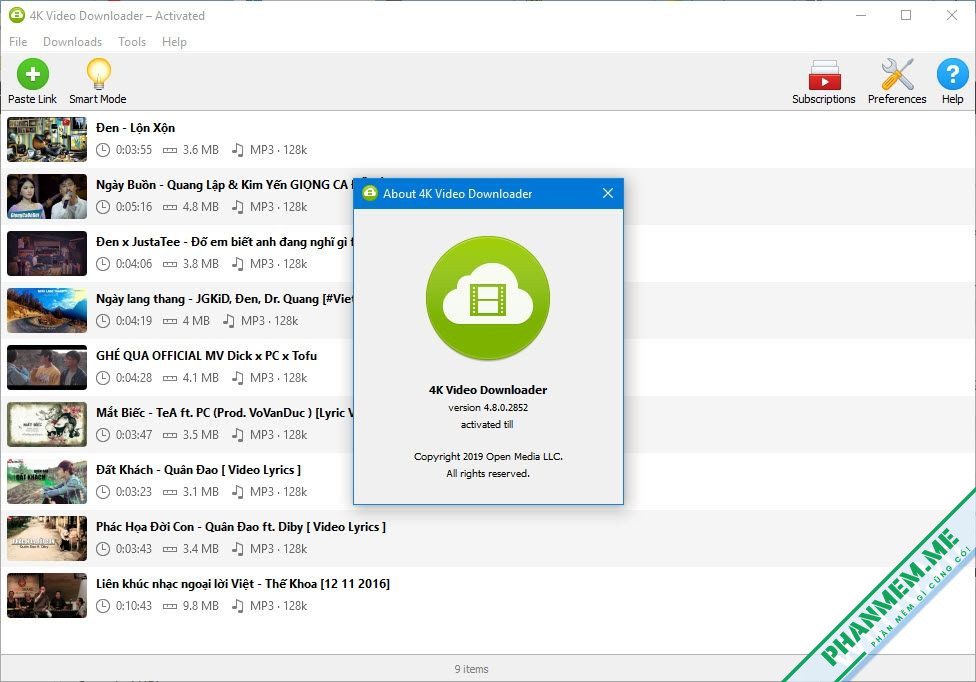Click the music note icon in Ngày lang thang row
Viewport: 976px width, 682px height.
tap(228, 321)
